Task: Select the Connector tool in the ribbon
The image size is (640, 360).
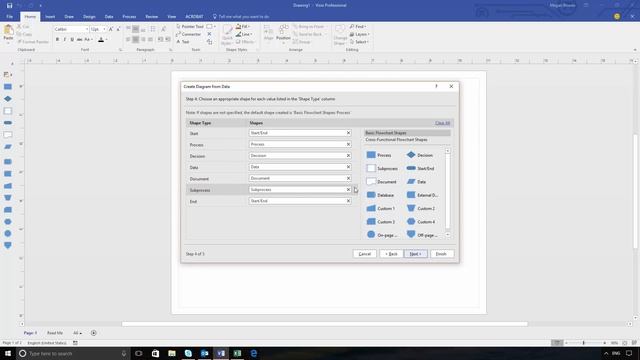Action: 188,34
